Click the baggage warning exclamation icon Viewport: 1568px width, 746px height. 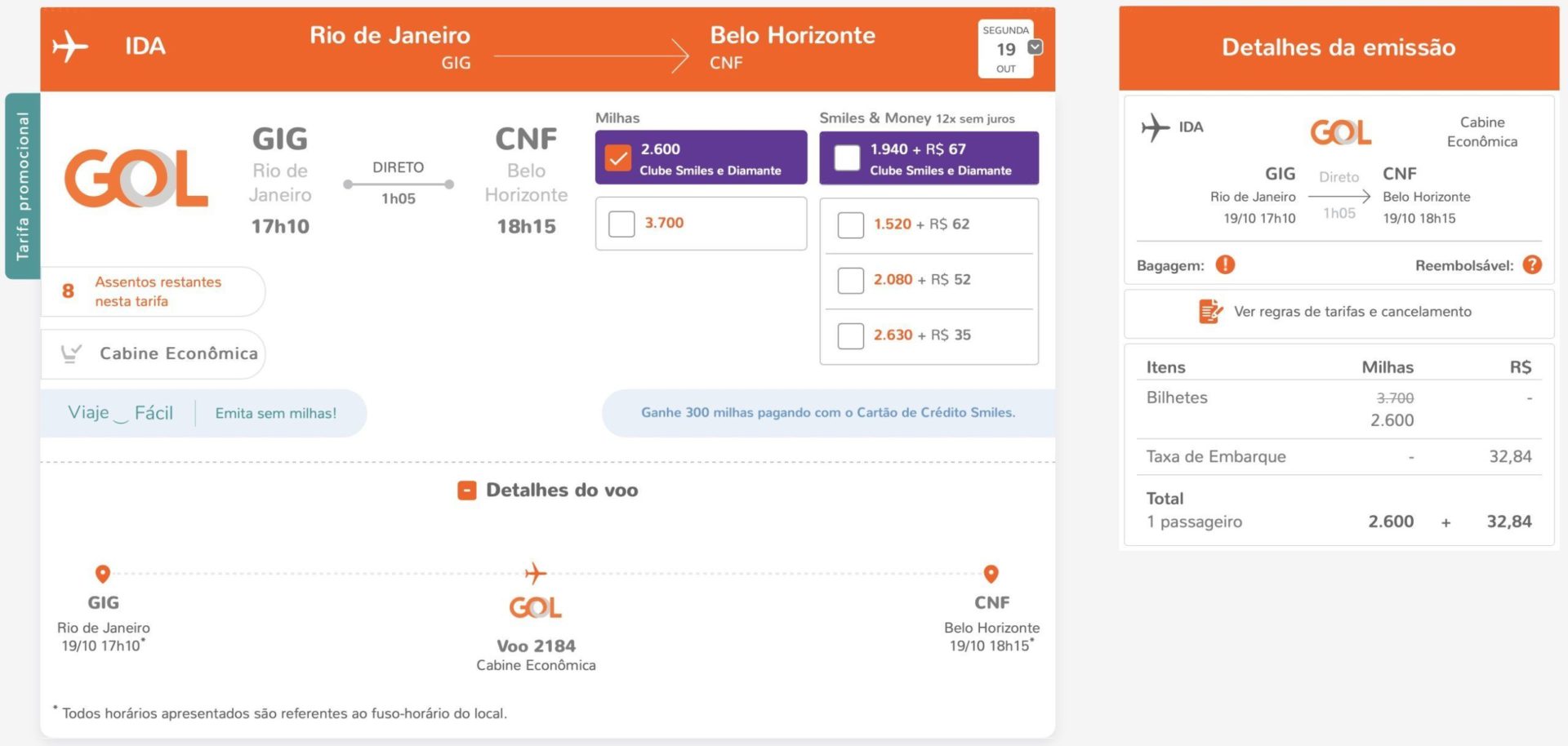point(1225,264)
